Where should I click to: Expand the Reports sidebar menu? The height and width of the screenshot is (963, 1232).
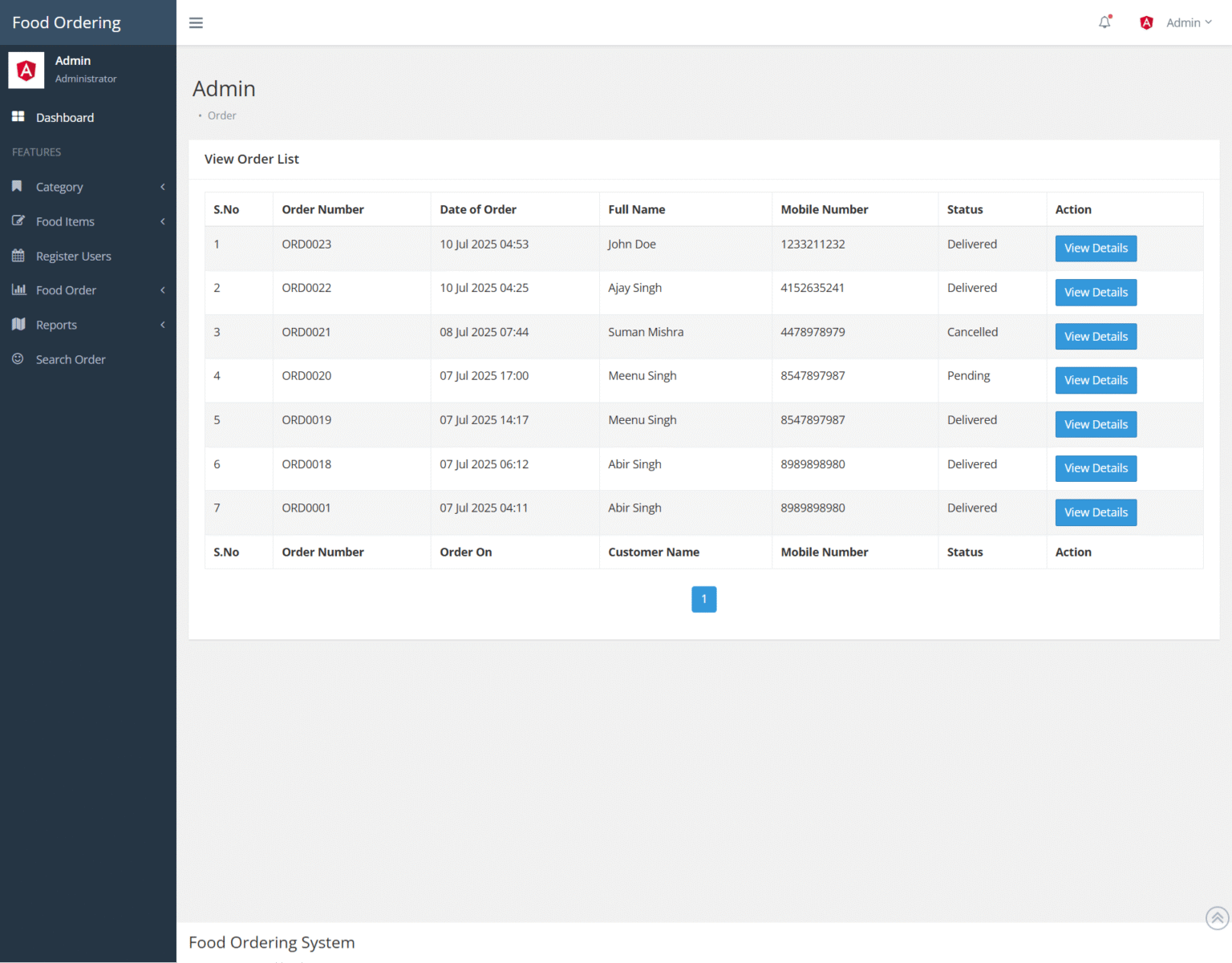[x=56, y=324]
